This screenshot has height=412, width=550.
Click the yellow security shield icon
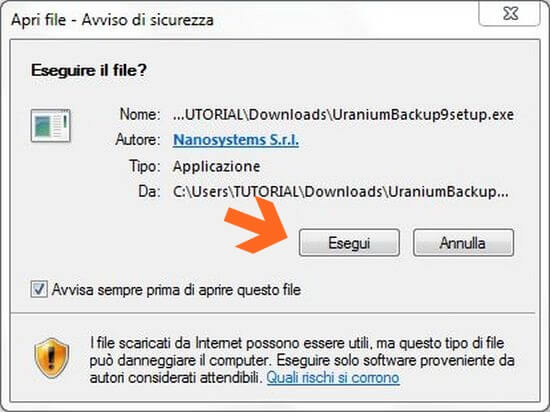point(52,358)
